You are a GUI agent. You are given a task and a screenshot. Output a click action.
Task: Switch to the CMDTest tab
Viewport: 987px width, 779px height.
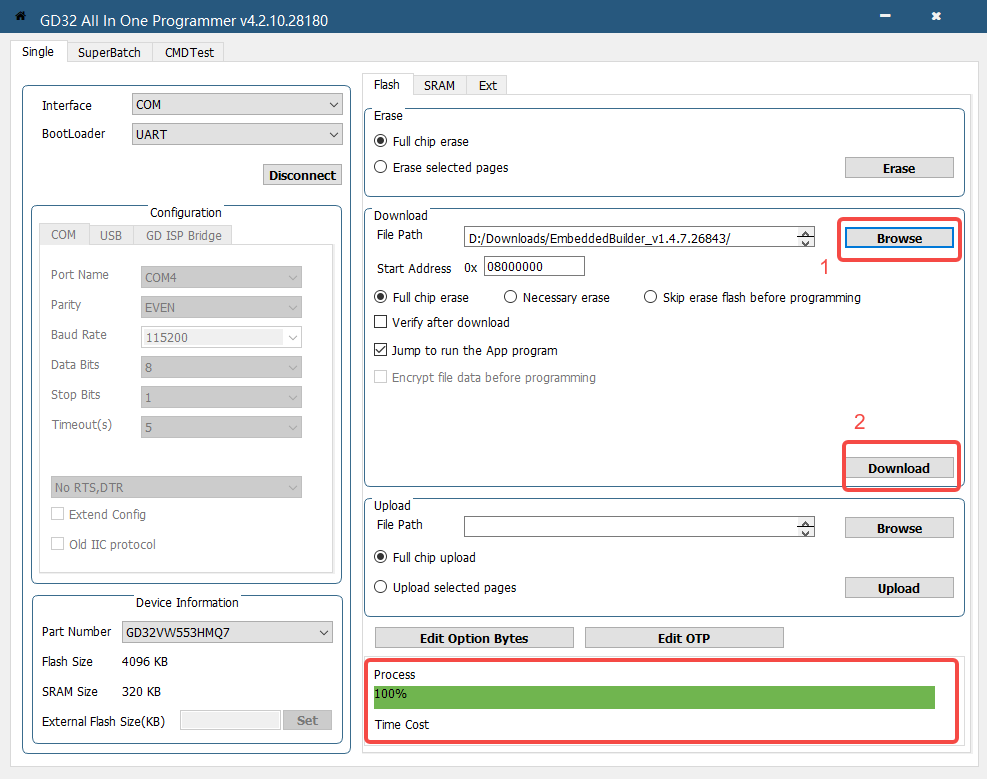(189, 53)
